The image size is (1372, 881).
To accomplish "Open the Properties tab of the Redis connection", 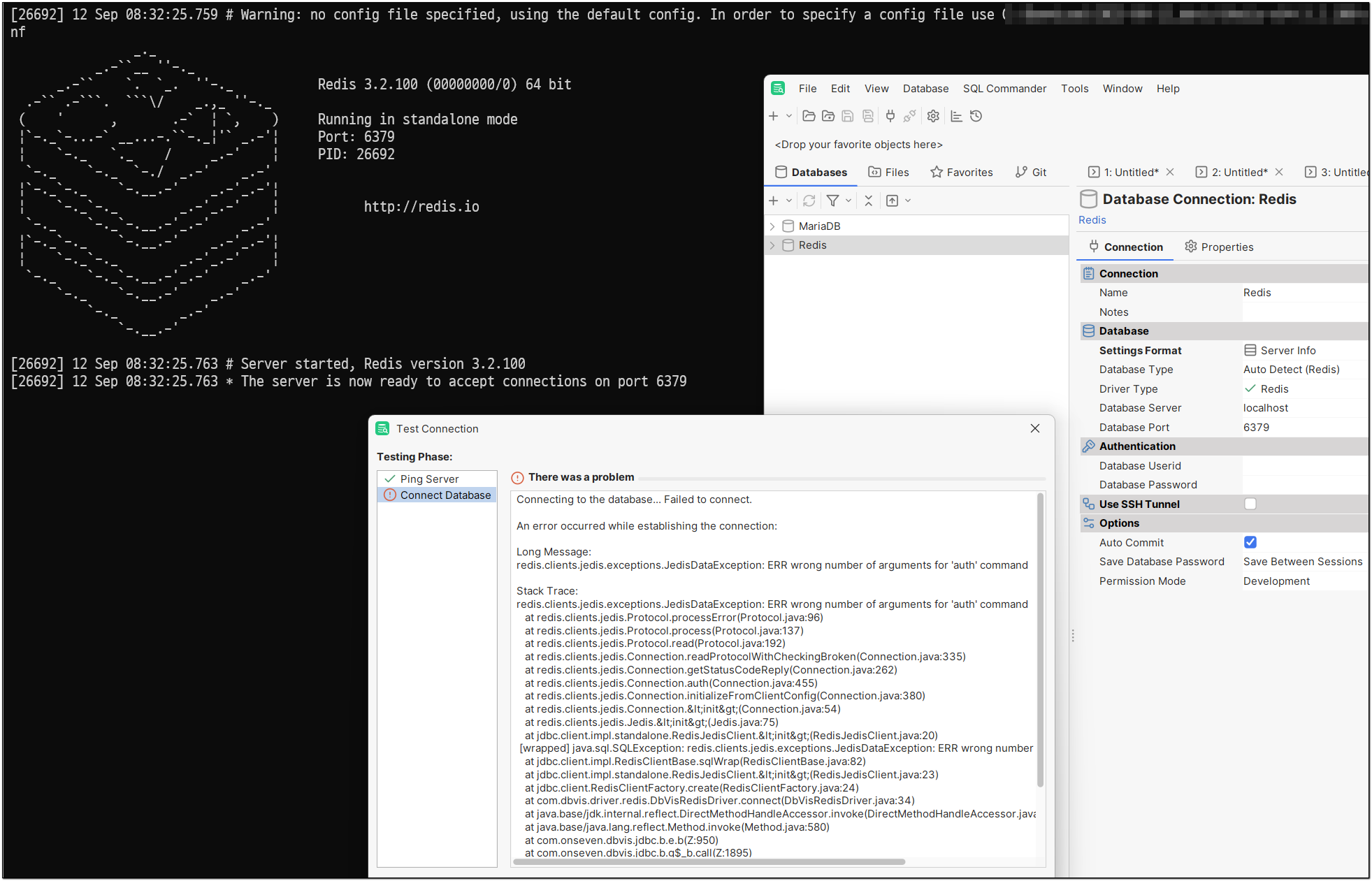I will [1219, 247].
